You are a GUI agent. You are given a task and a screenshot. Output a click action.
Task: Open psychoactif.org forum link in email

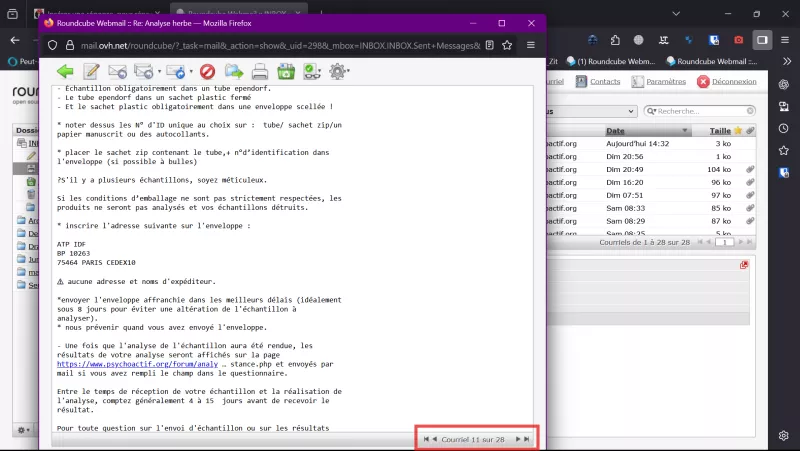(x=137, y=364)
